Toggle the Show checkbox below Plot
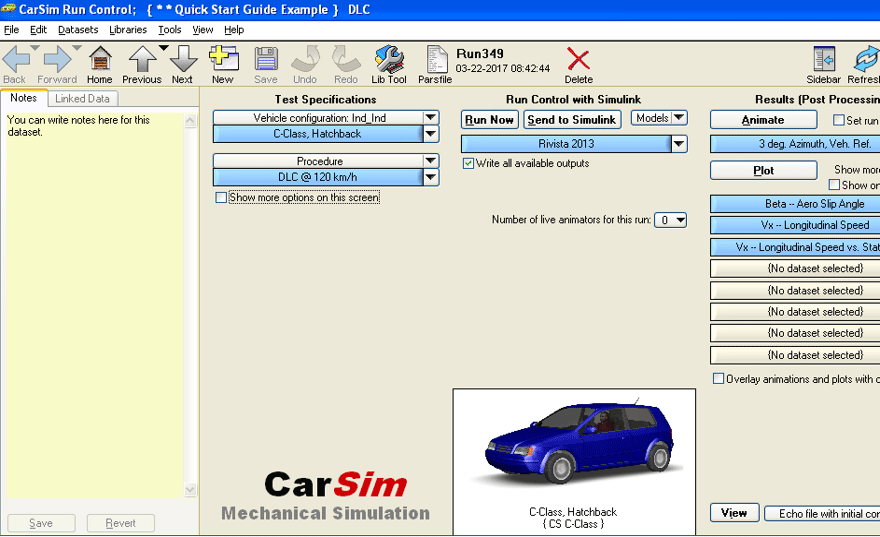This screenshot has height=537, width=880. pyautogui.click(x=835, y=185)
